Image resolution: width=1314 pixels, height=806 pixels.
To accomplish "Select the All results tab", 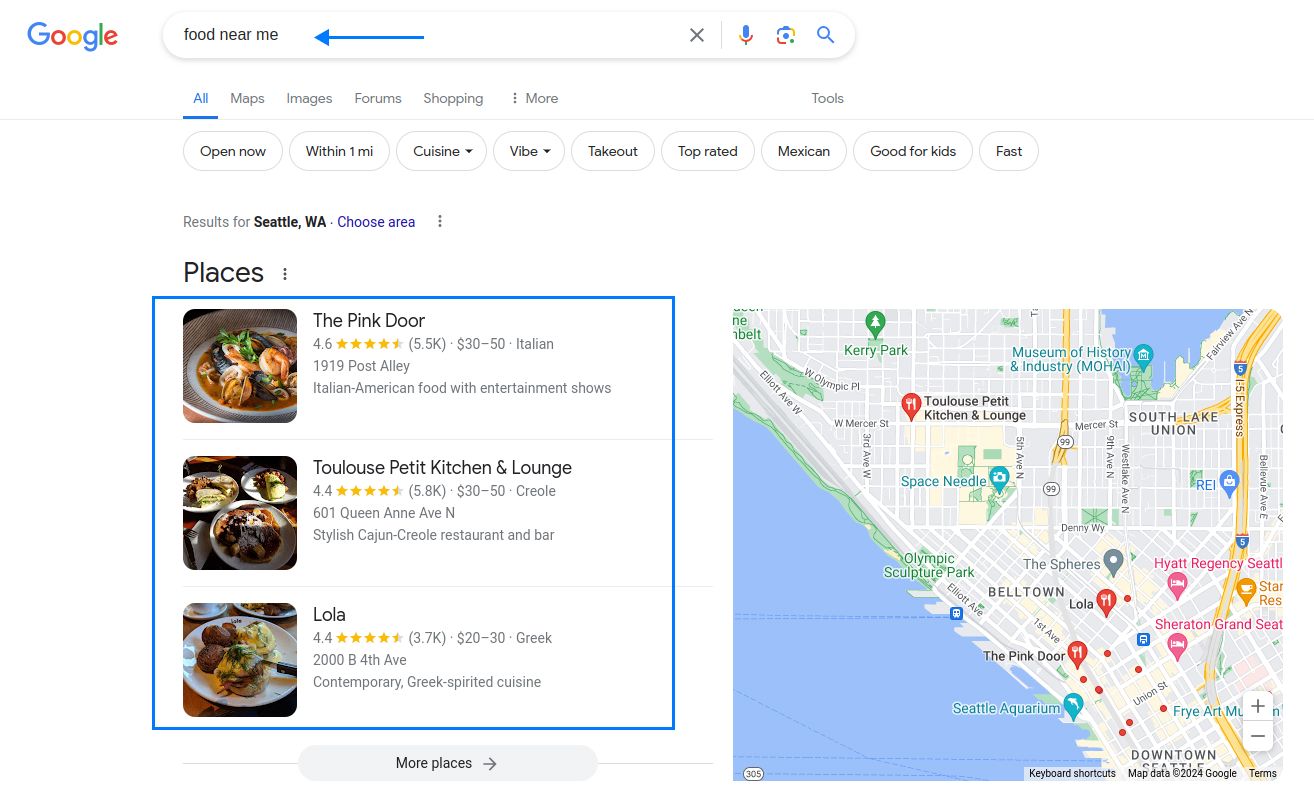I will [x=201, y=98].
